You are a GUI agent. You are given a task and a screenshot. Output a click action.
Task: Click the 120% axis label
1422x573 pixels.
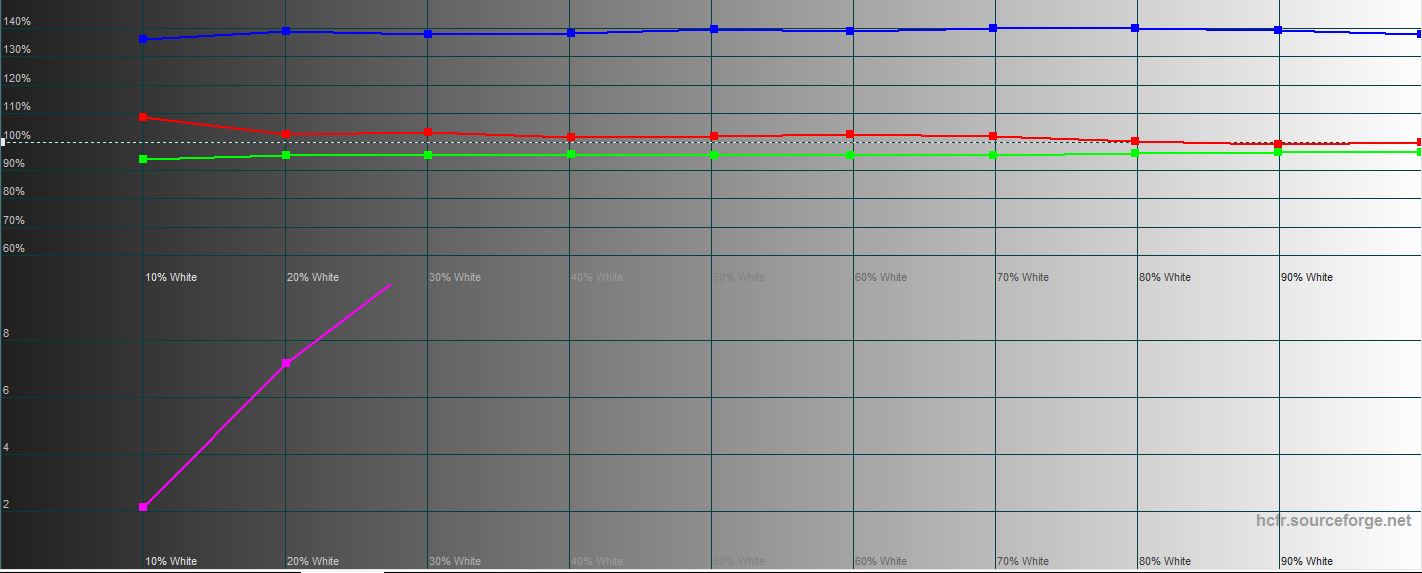[x=17, y=78]
